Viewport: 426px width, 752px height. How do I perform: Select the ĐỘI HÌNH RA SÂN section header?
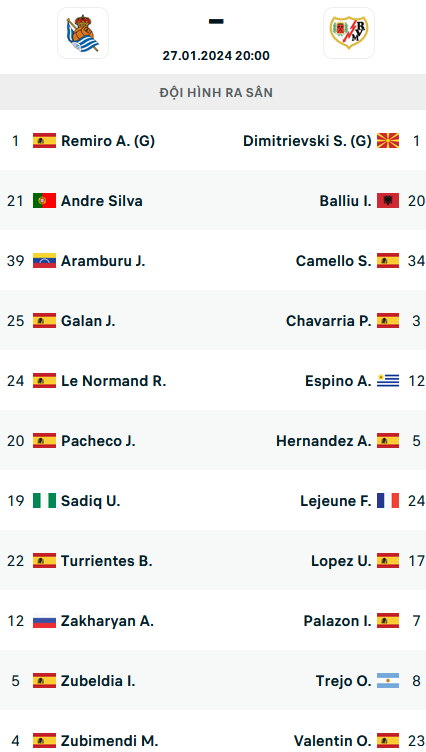pos(213,92)
